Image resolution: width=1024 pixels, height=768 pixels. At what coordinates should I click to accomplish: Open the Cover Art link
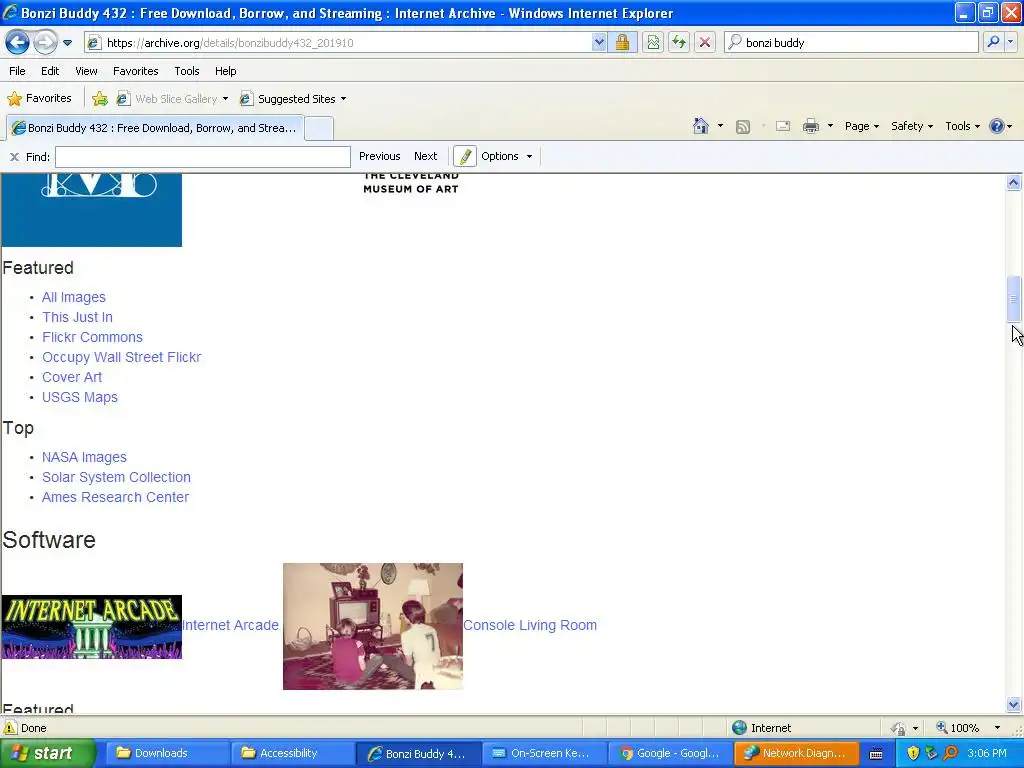point(72,377)
